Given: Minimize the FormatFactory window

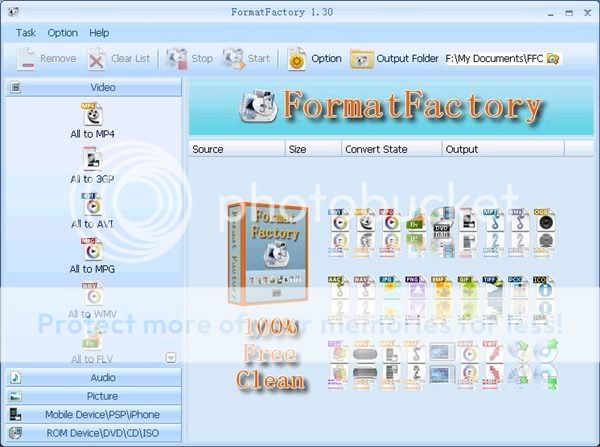Looking at the screenshot, I should [551, 13].
